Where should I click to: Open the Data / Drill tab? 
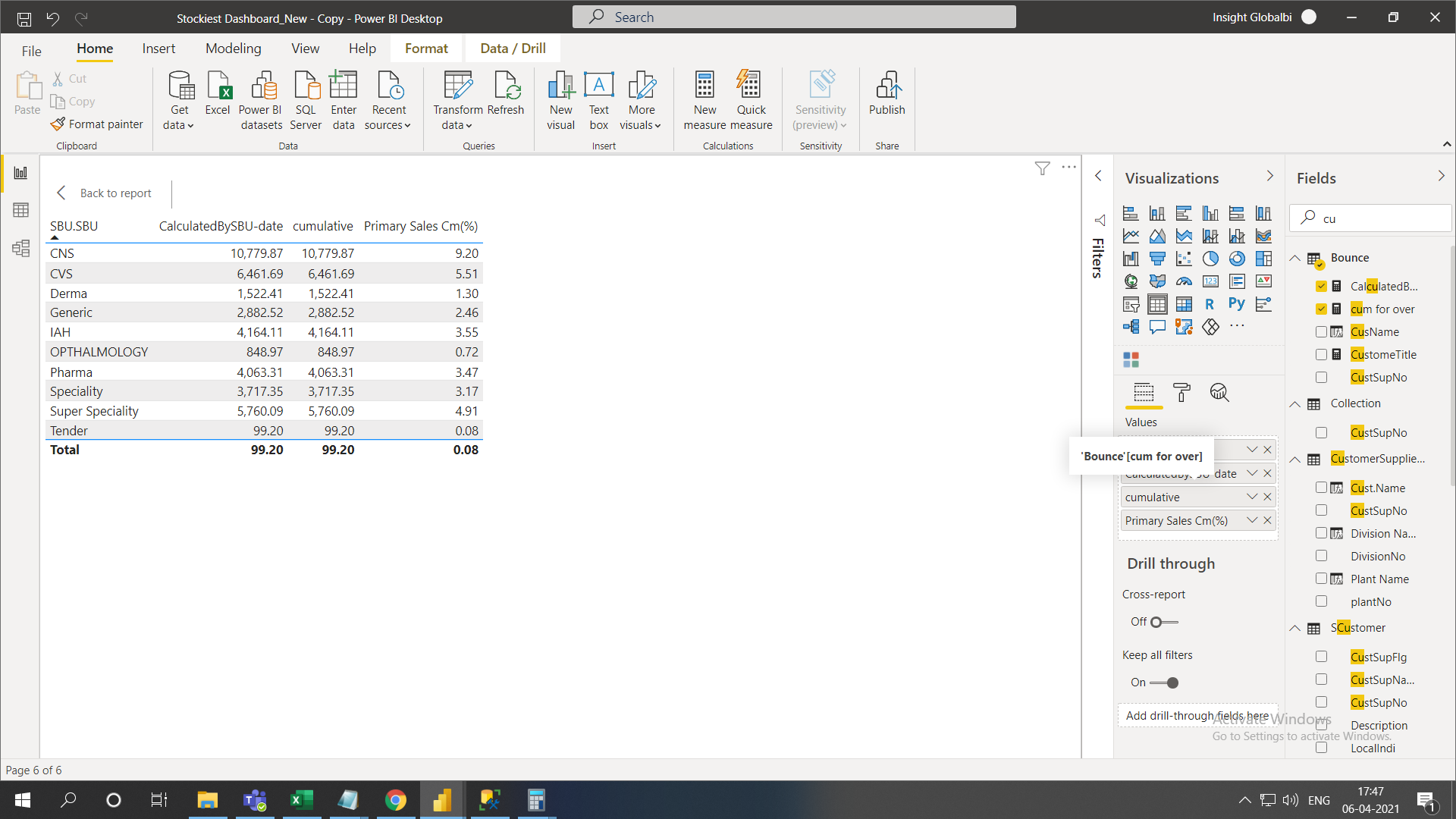point(513,49)
